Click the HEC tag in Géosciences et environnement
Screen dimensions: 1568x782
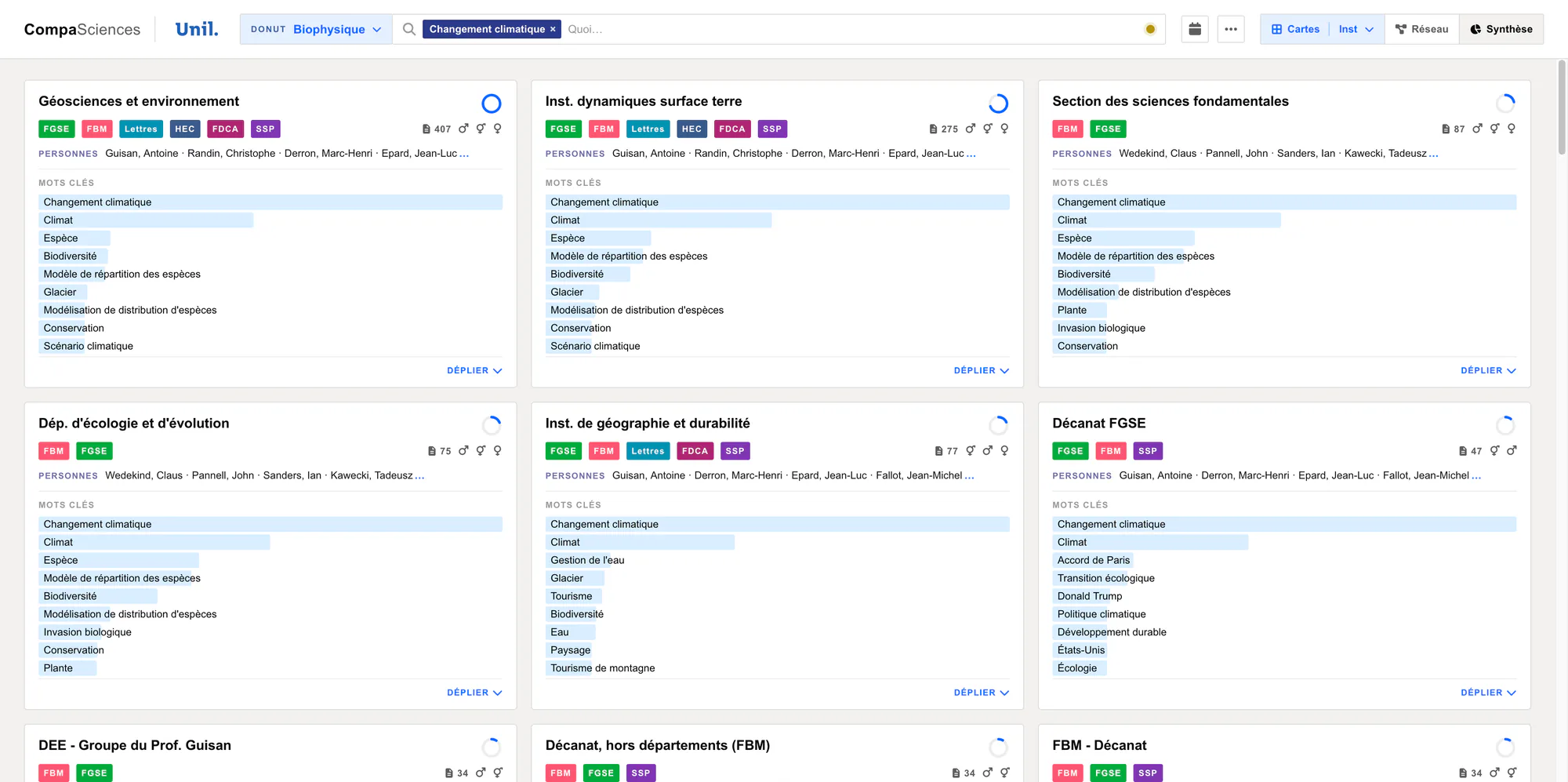click(185, 129)
